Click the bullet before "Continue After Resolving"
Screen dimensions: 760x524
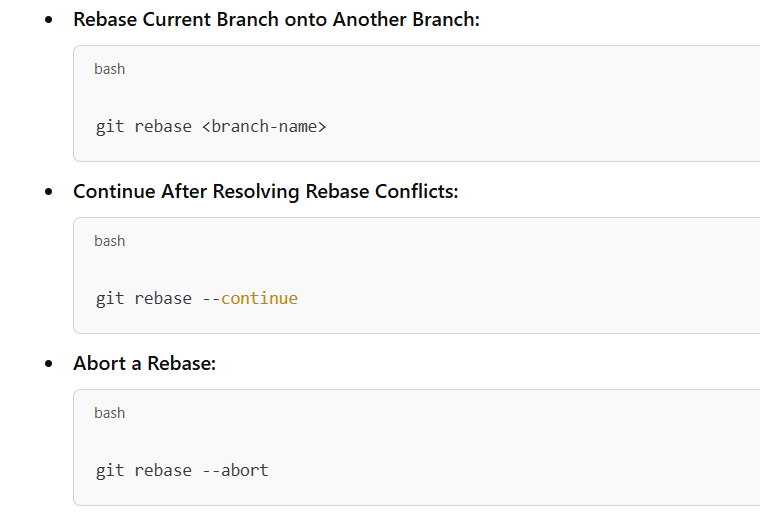[x=49, y=192]
